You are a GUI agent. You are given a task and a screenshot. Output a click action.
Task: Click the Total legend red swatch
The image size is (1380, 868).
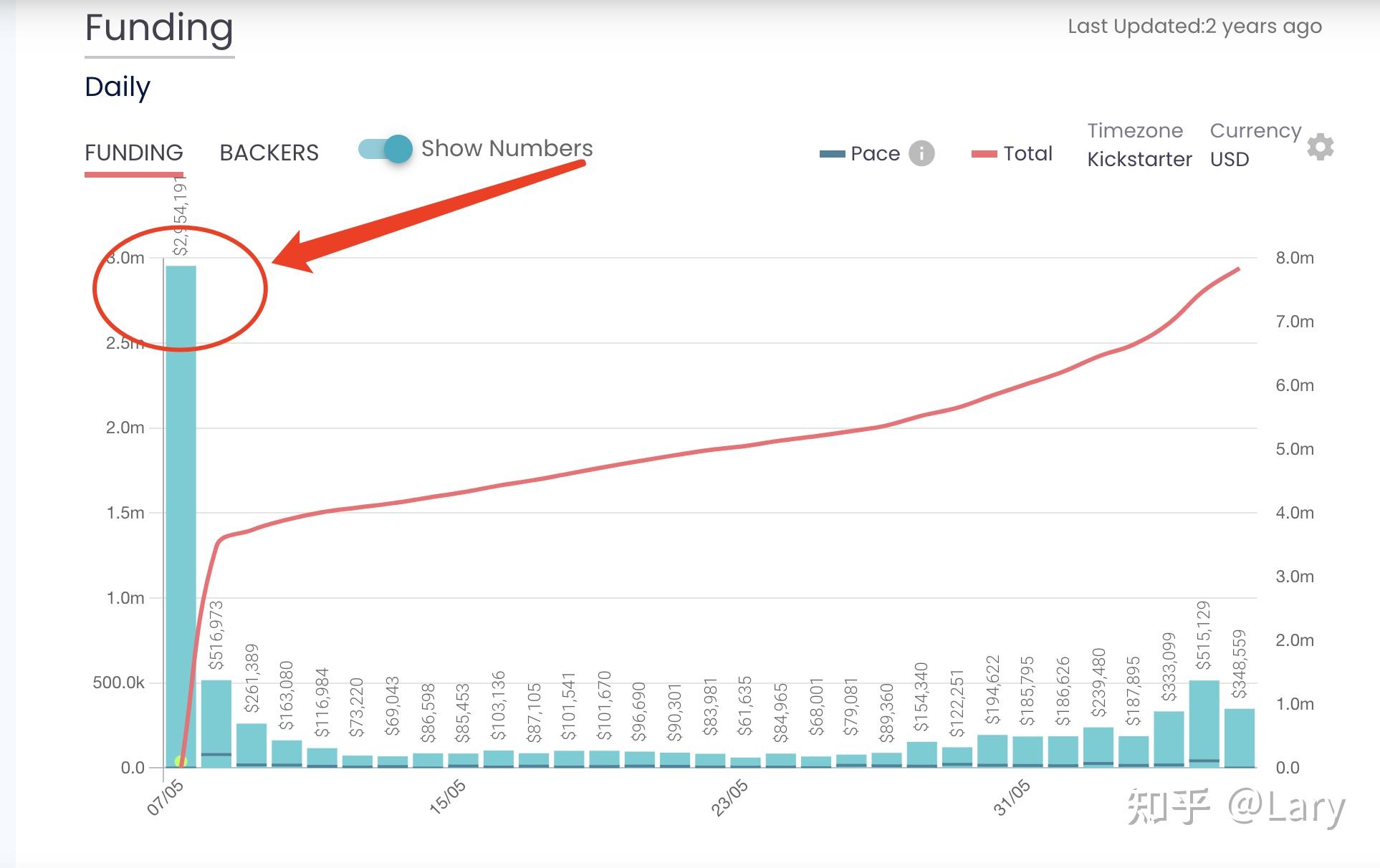click(984, 154)
